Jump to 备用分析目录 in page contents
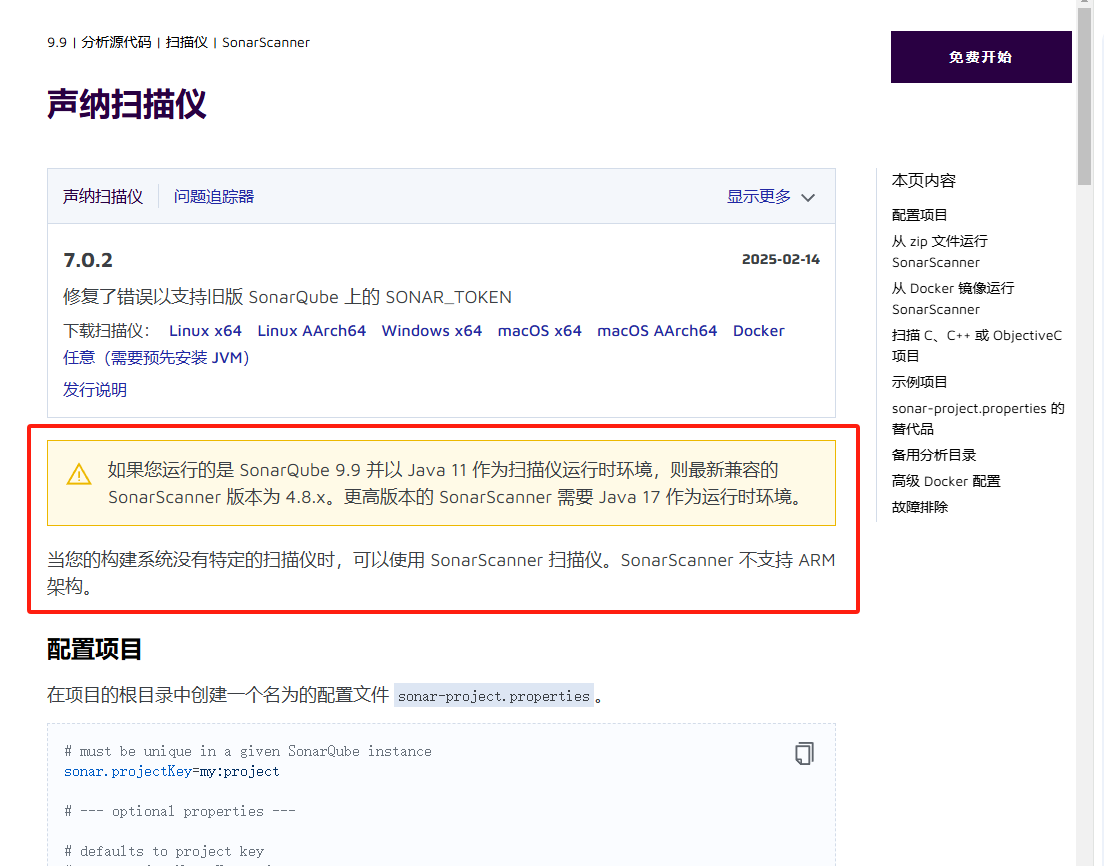1104x866 pixels. (934, 455)
